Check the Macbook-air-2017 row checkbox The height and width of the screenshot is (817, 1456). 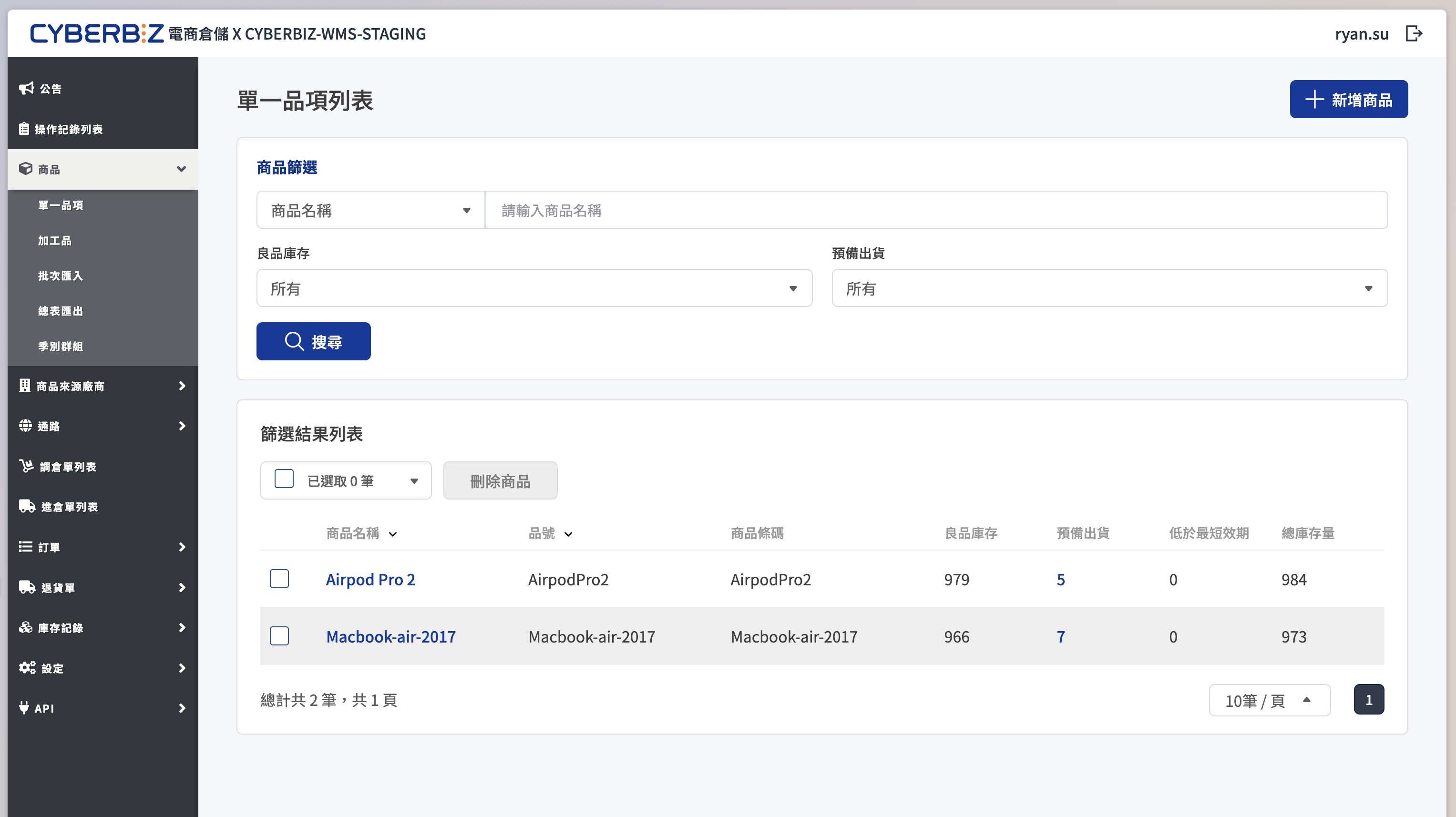[x=279, y=636]
